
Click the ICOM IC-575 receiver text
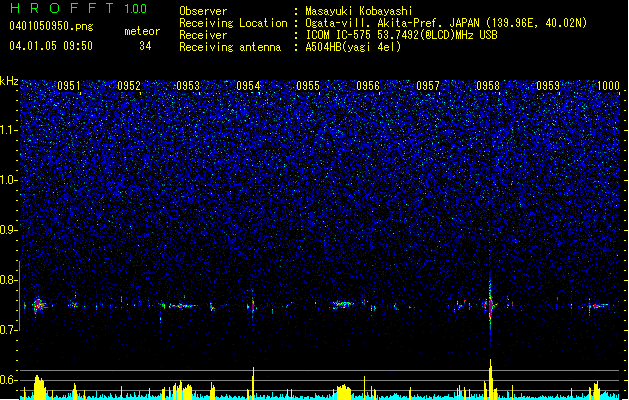[402, 35]
